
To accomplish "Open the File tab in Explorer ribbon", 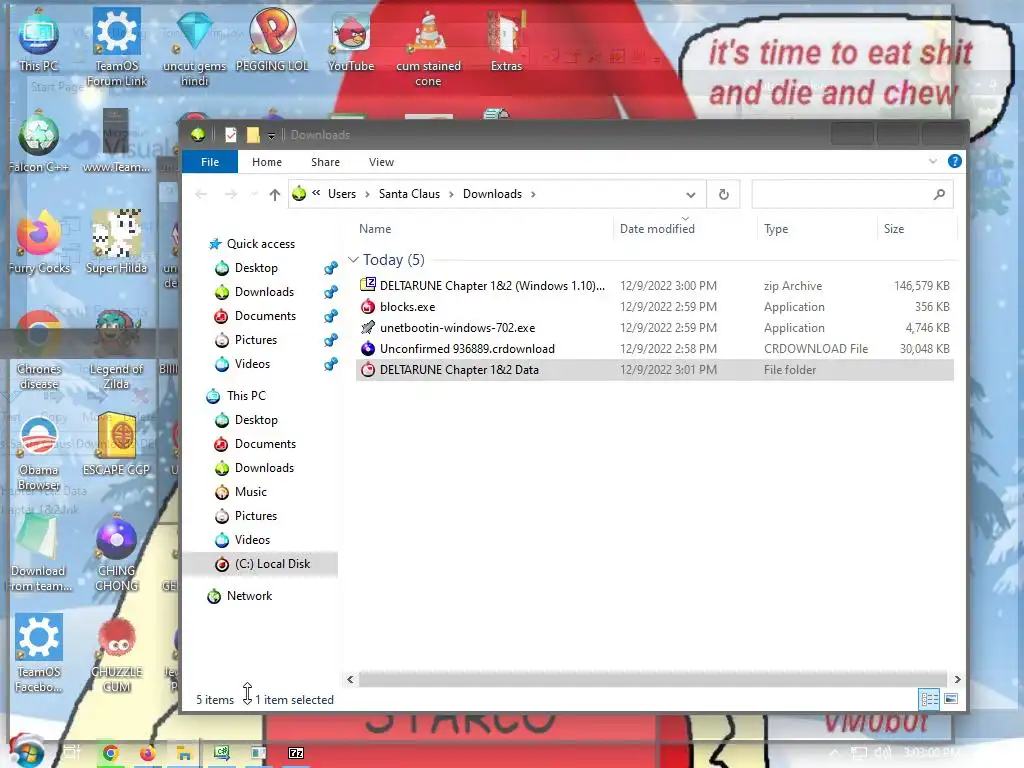I will click(210, 162).
